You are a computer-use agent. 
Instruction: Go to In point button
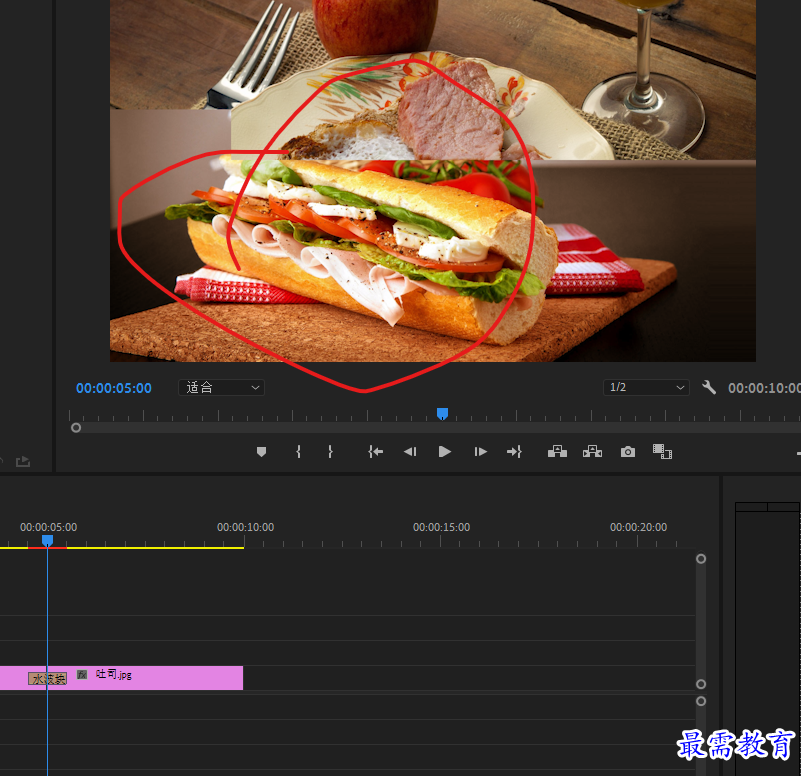coord(375,452)
